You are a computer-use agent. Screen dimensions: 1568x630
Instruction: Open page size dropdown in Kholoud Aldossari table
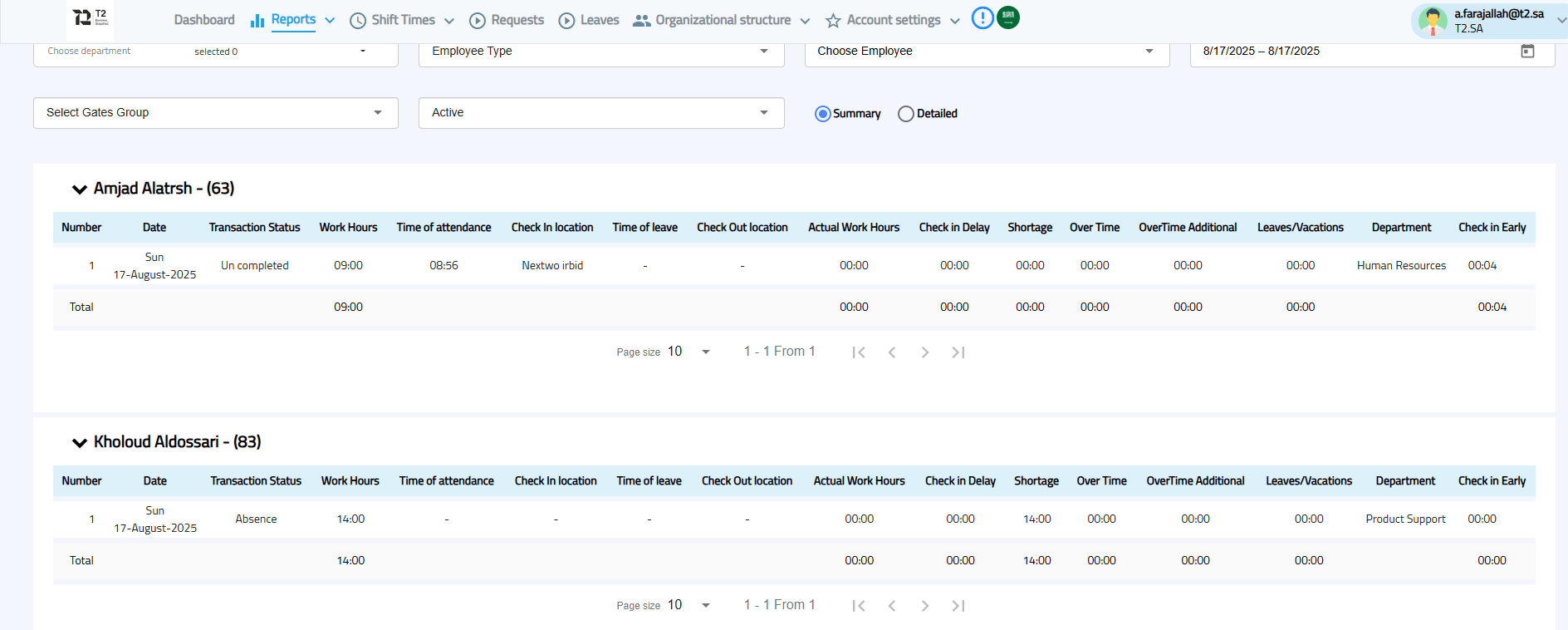tap(689, 605)
